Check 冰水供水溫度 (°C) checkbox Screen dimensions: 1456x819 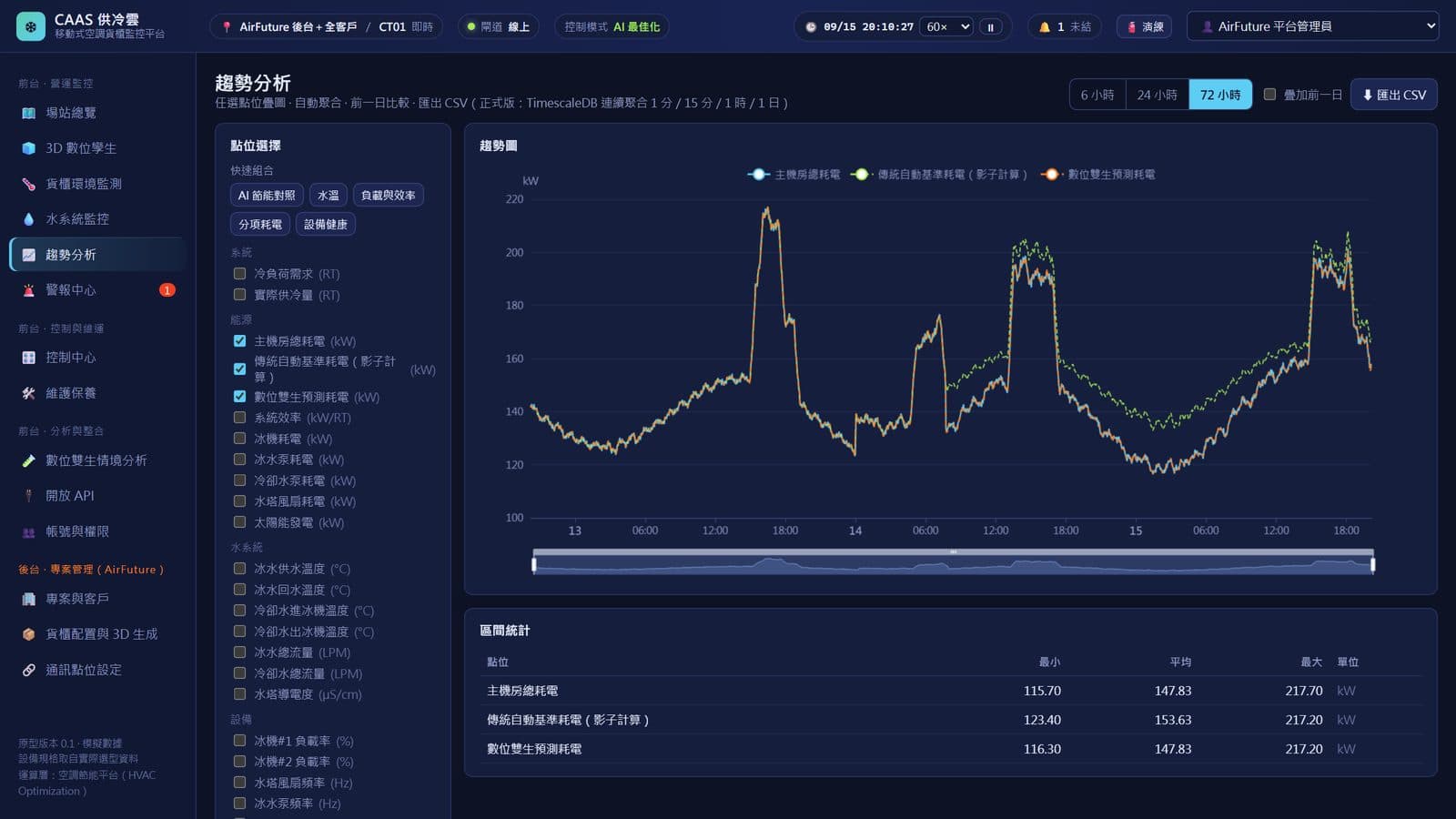pos(239,569)
